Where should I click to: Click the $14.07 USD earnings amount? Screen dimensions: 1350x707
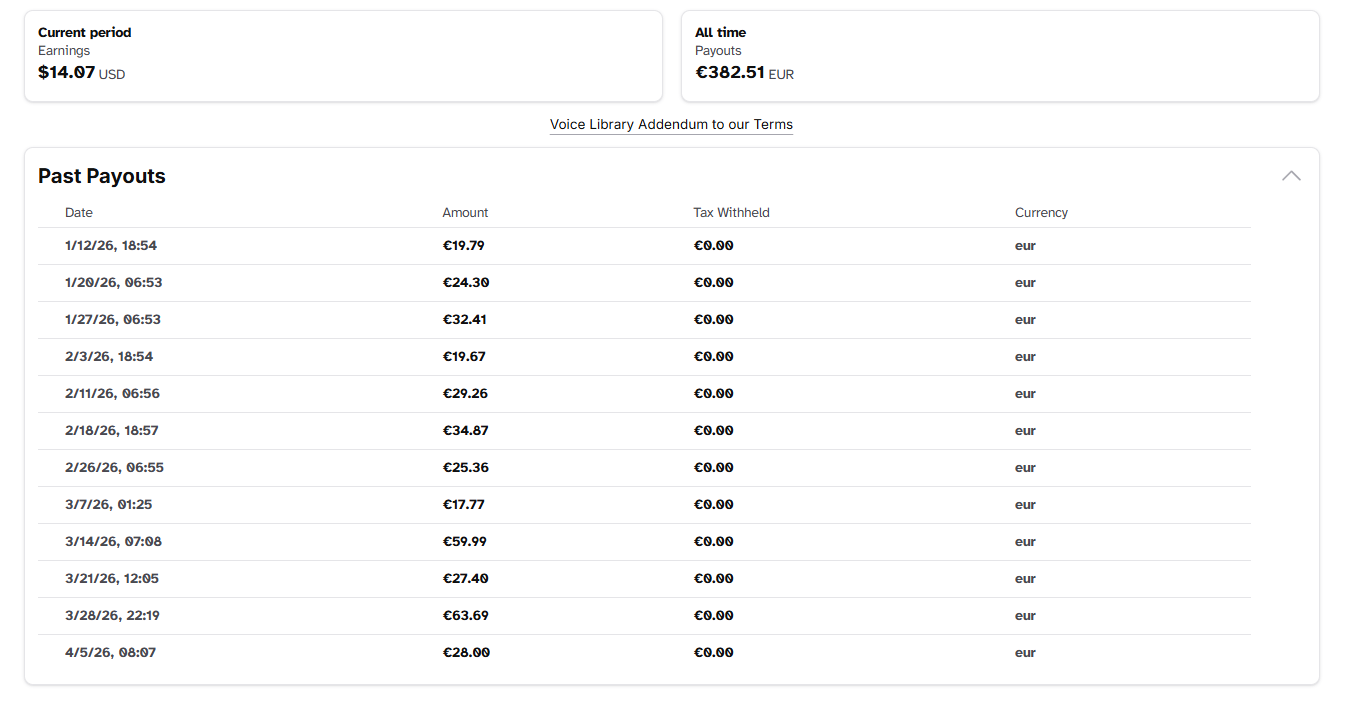click(66, 73)
